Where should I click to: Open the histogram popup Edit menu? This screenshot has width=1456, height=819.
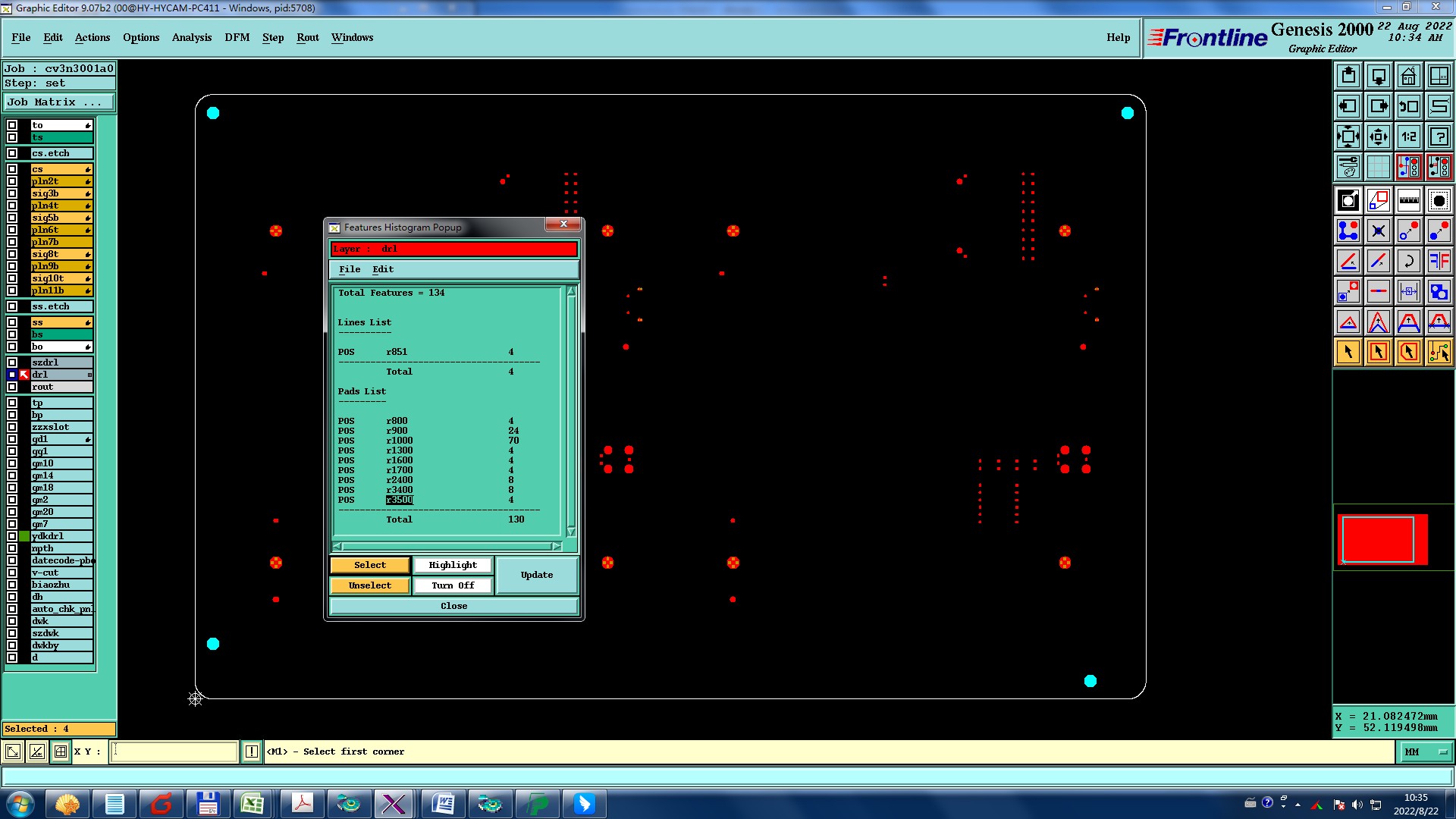(382, 269)
